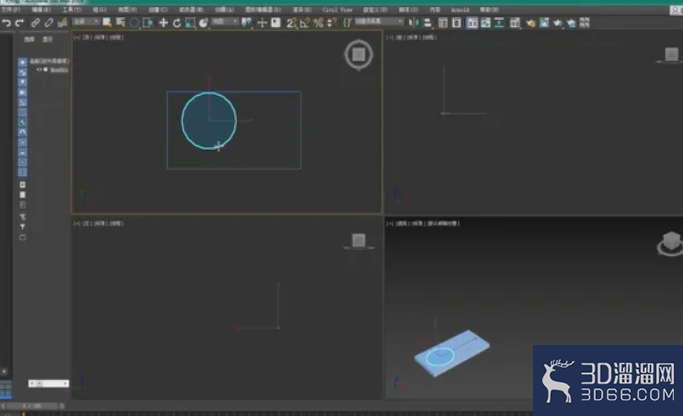Open the selection filter dropdown
The width and height of the screenshot is (683, 416).
coord(86,21)
